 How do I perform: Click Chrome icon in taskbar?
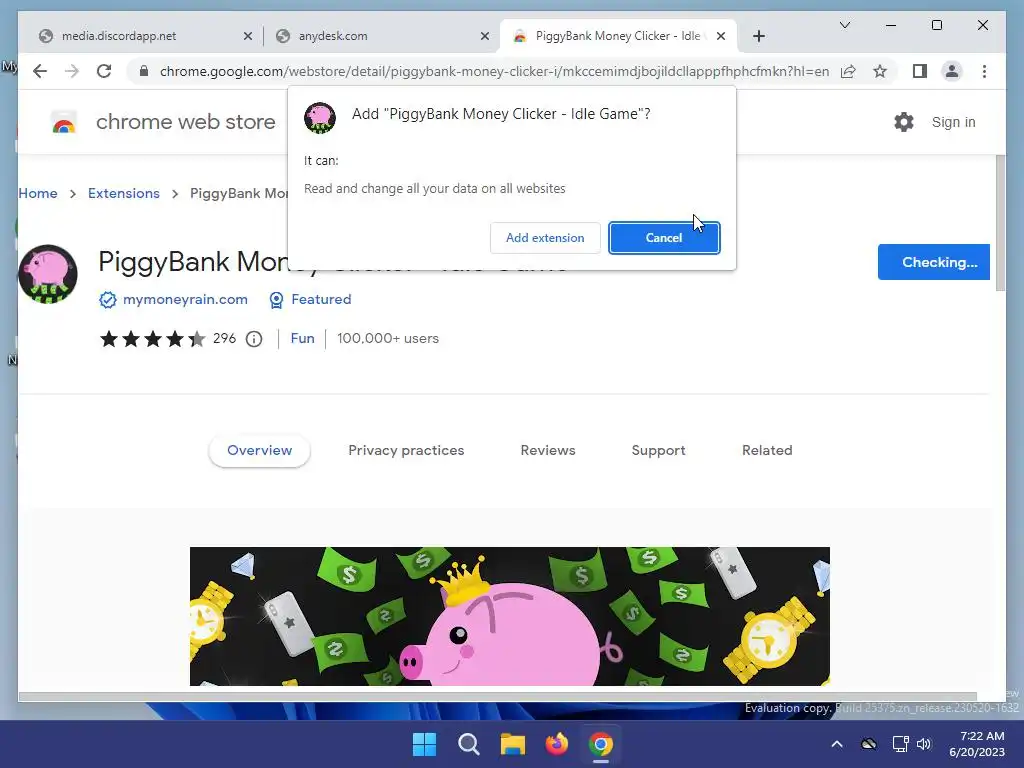[601, 744]
